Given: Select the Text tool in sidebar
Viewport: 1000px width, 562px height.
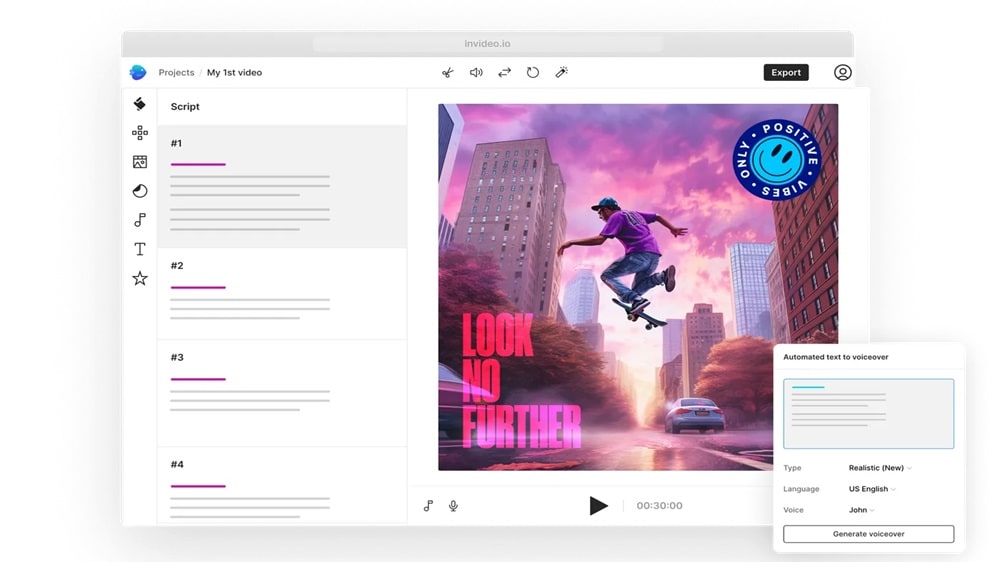Looking at the screenshot, I should (x=140, y=249).
